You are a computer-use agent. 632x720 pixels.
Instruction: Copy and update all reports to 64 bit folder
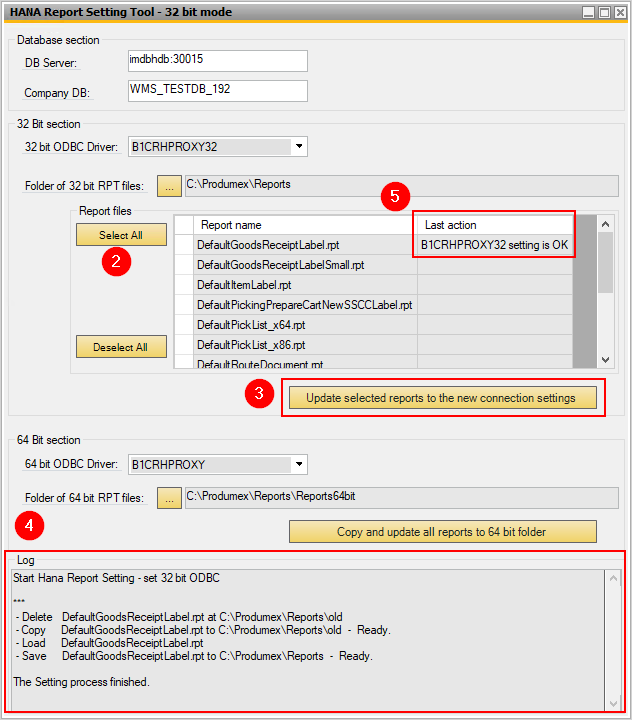click(441, 532)
